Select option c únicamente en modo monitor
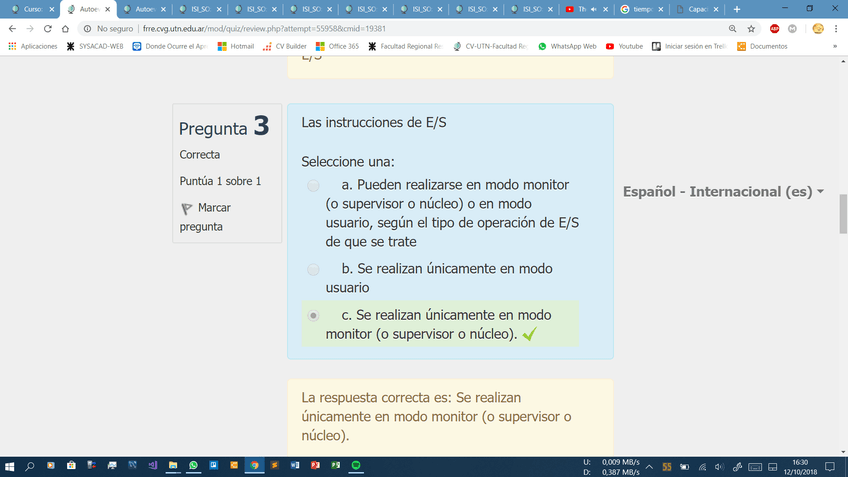 coord(313,315)
